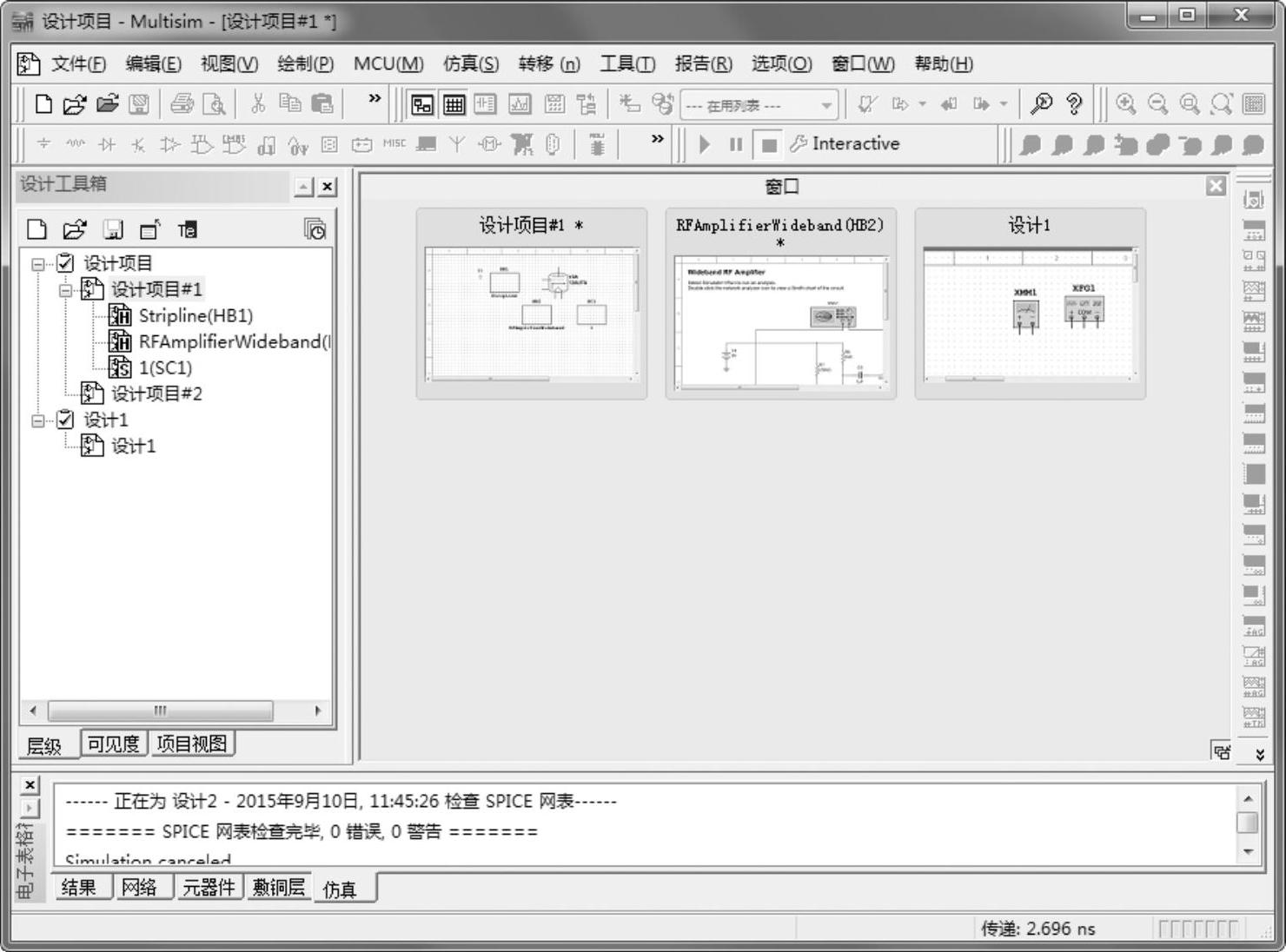The width and height of the screenshot is (1286, 952).
Task: Place a diode component
Action: coord(107,144)
